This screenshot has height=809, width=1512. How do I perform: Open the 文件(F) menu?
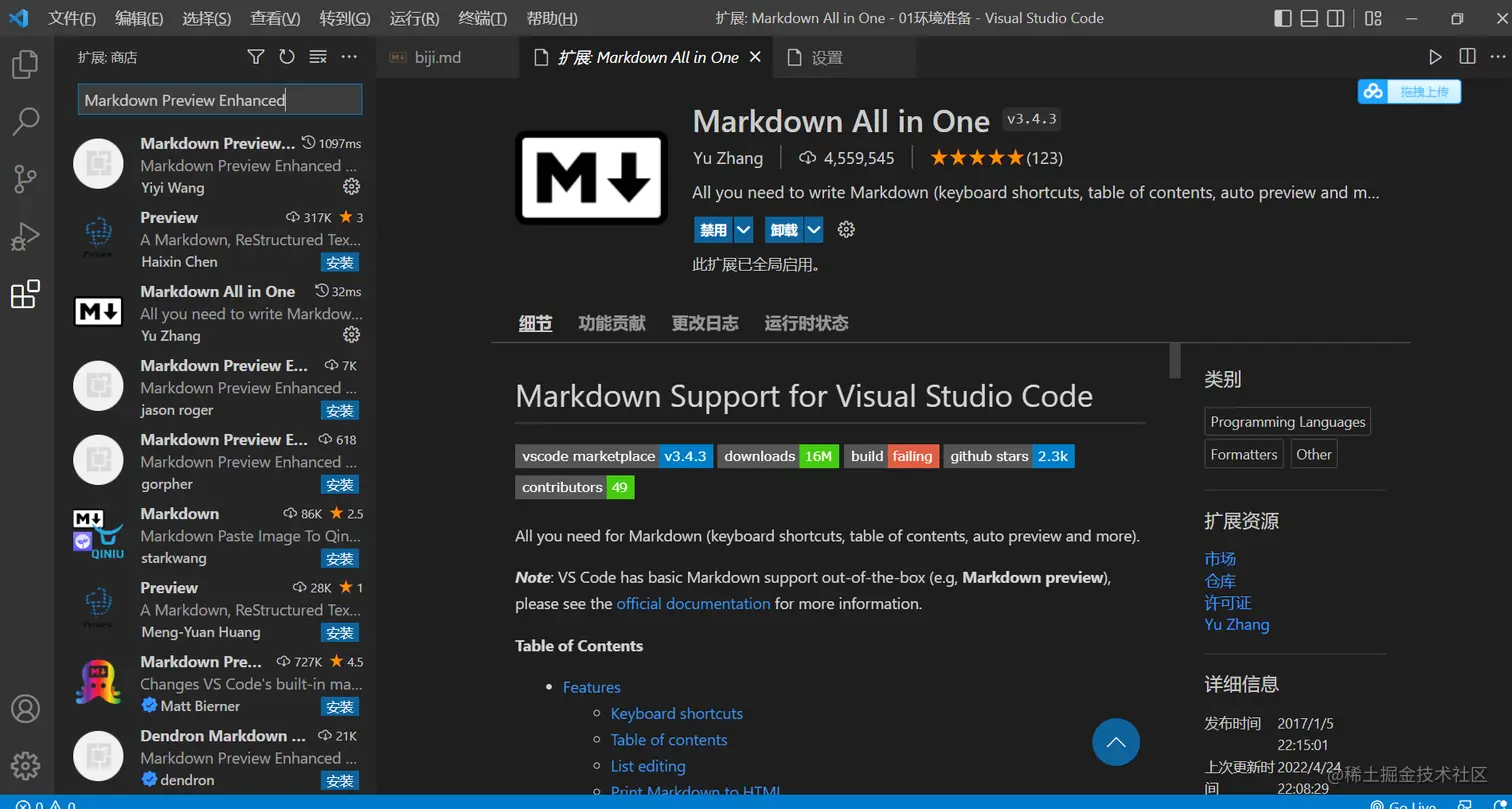tap(72, 18)
